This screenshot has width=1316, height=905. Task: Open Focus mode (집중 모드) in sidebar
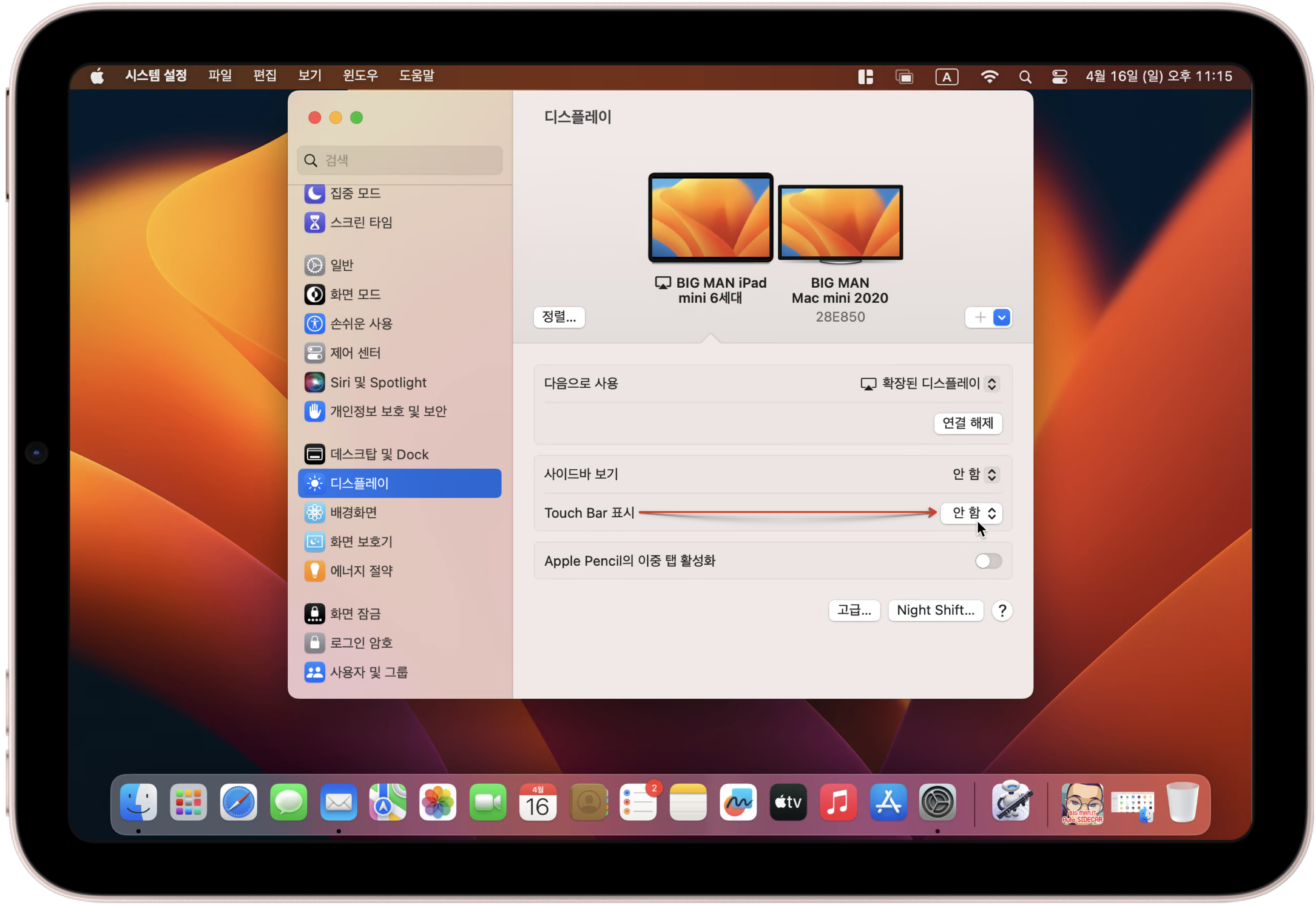[354, 193]
